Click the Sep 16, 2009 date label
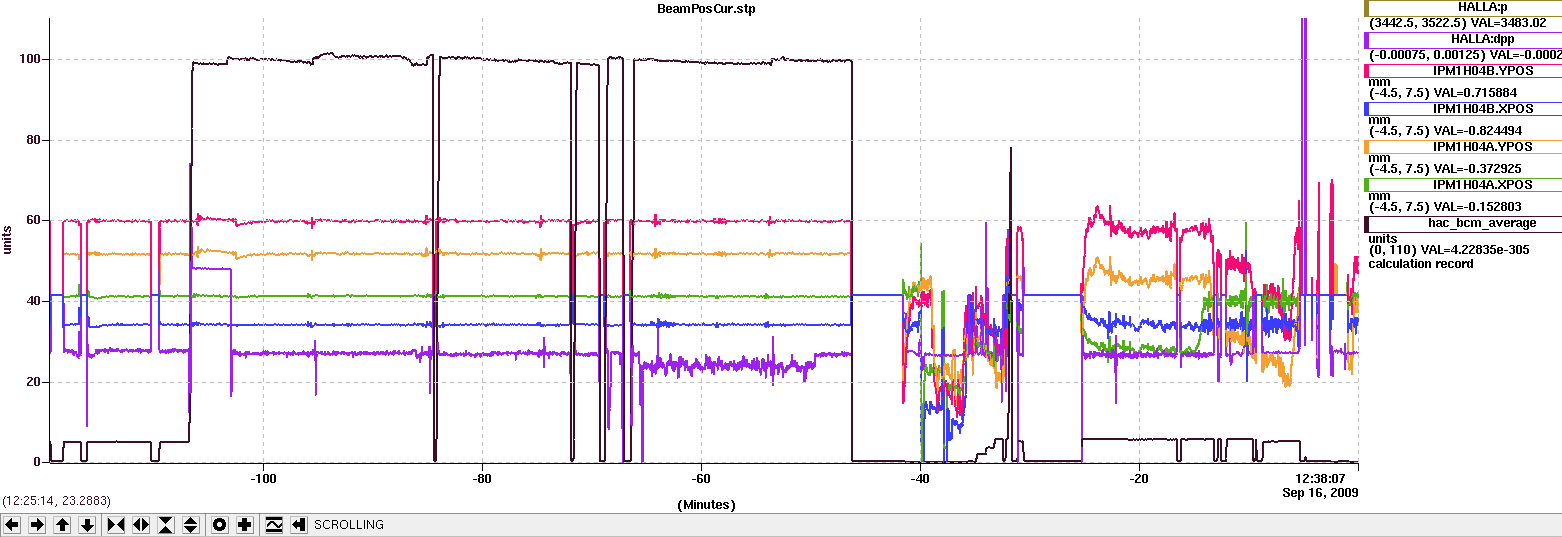Screen dimensions: 1562x537 click(1320, 492)
